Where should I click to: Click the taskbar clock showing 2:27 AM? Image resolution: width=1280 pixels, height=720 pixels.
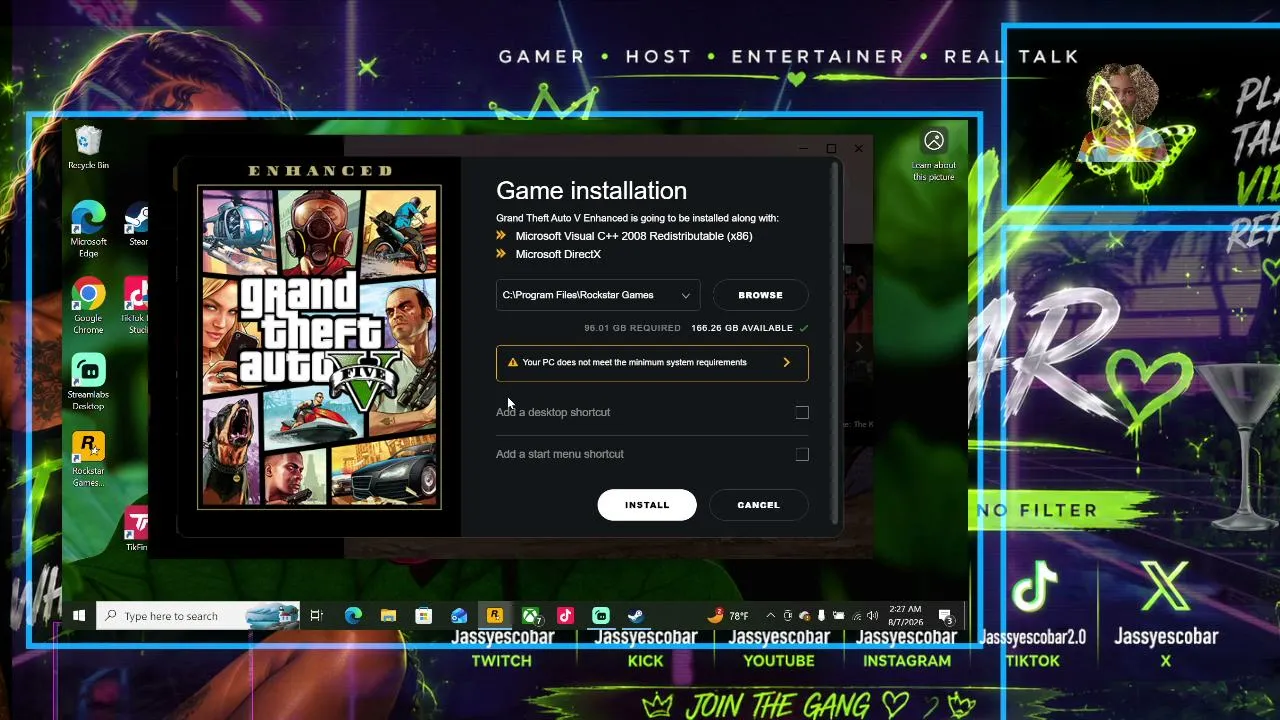(906, 616)
